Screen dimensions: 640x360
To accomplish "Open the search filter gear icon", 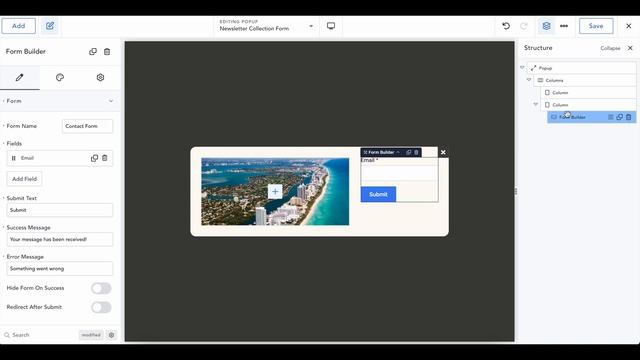I will pyautogui.click(x=111, y=335).
